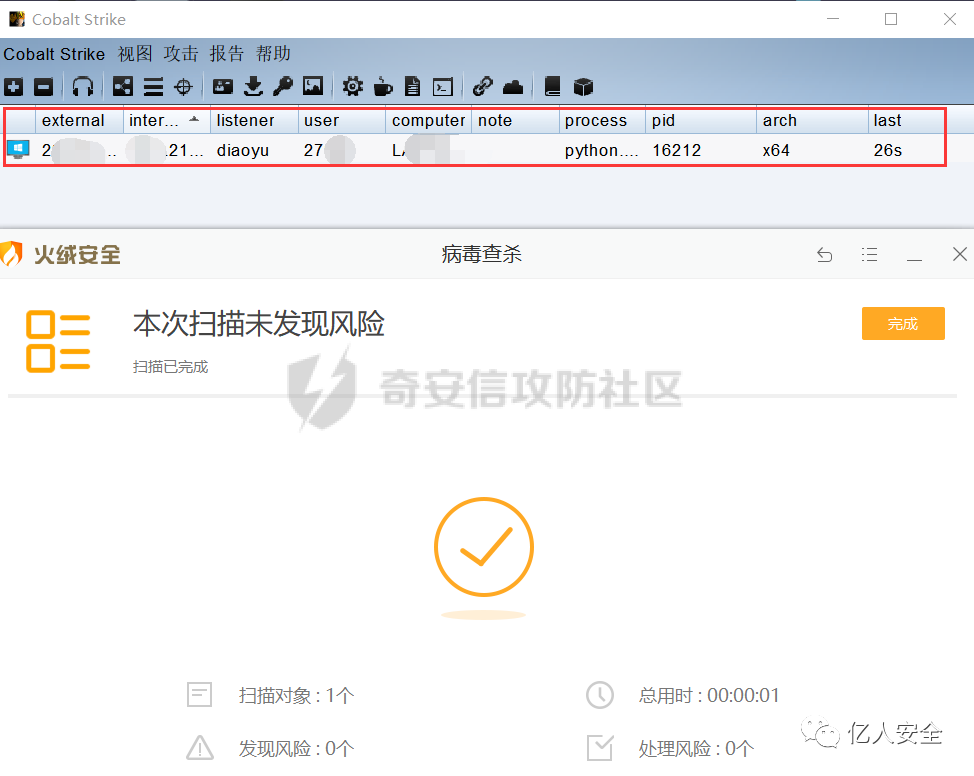Open the Cobalt Strike menu

(x=54, y=54)
